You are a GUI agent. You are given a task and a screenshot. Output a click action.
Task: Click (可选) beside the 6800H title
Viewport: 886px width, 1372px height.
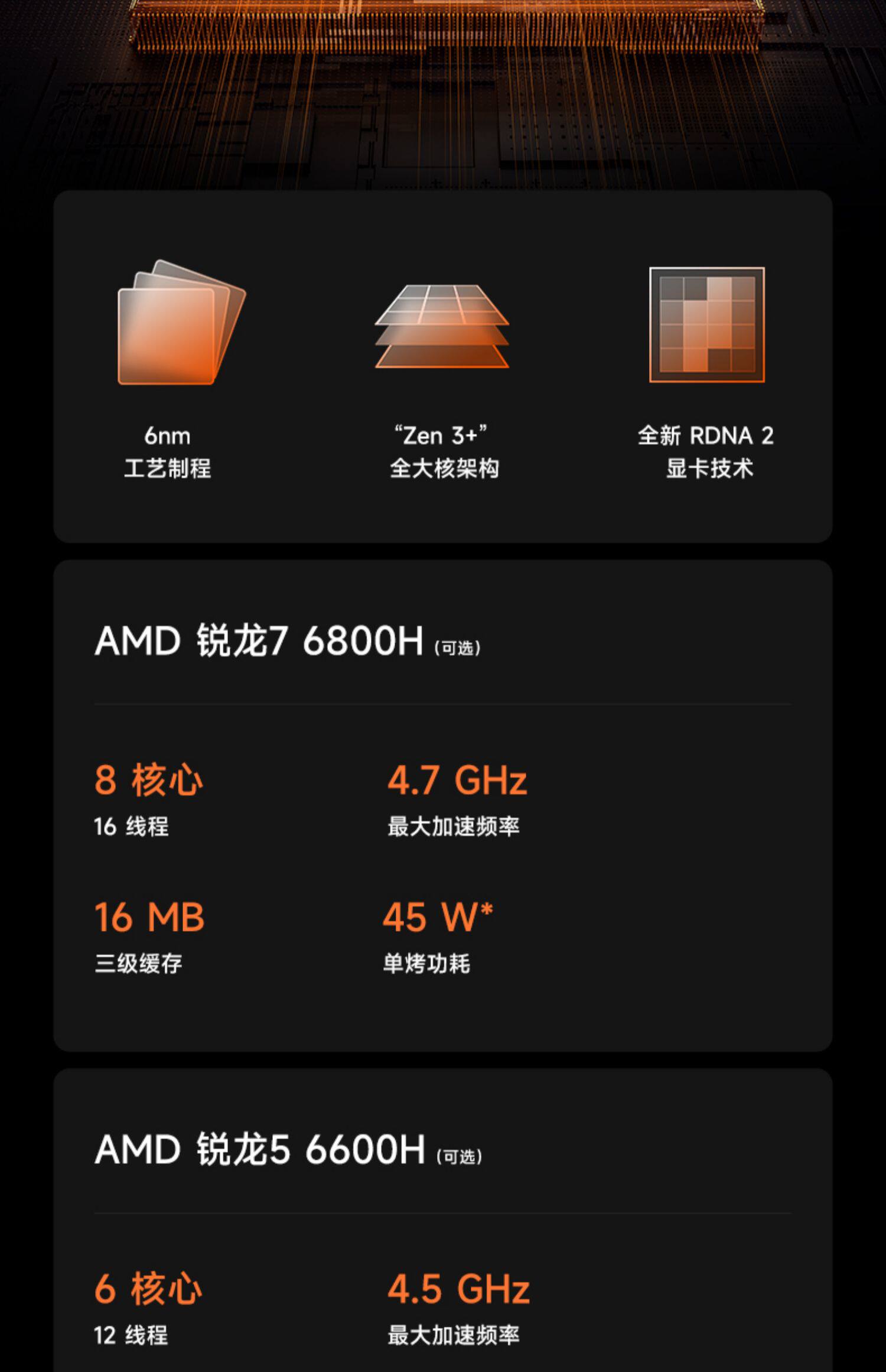[457, 648]
